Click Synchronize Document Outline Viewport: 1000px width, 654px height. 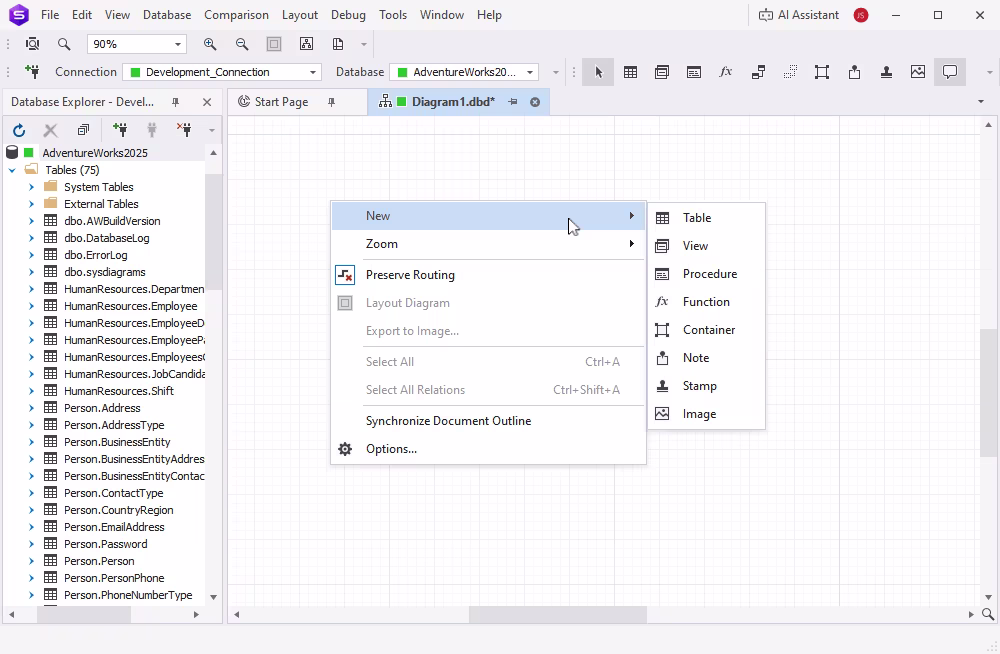[x=489, y=421]
